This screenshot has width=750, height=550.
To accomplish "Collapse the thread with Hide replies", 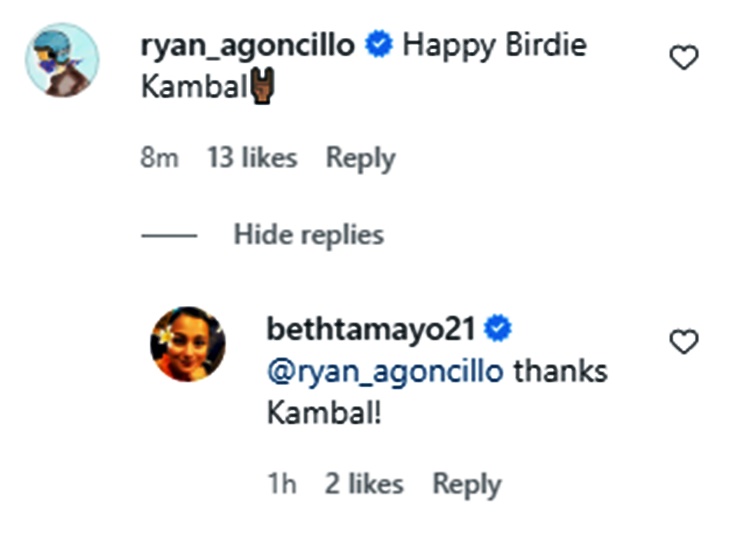I will tap(308, 235).
